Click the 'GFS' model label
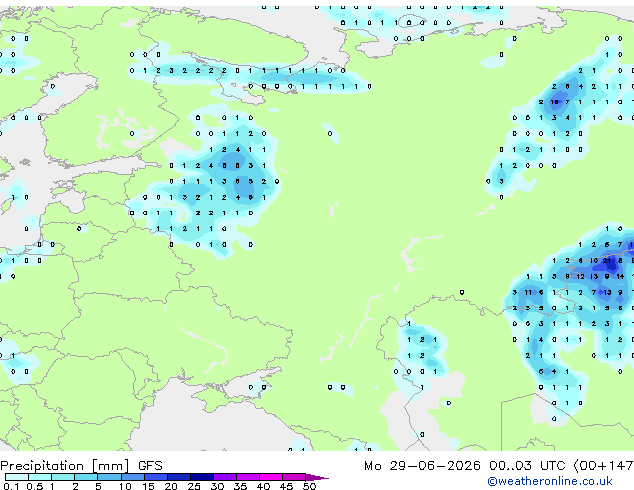634x490 pixels. tap(150, 466)
